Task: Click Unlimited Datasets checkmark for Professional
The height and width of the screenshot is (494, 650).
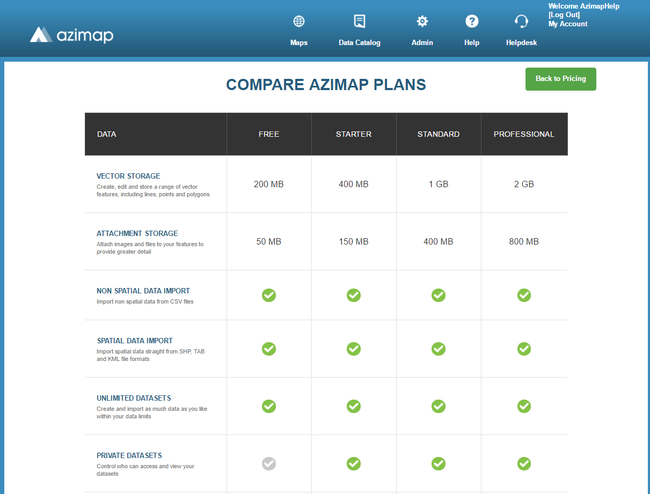Action: (524, 406)
